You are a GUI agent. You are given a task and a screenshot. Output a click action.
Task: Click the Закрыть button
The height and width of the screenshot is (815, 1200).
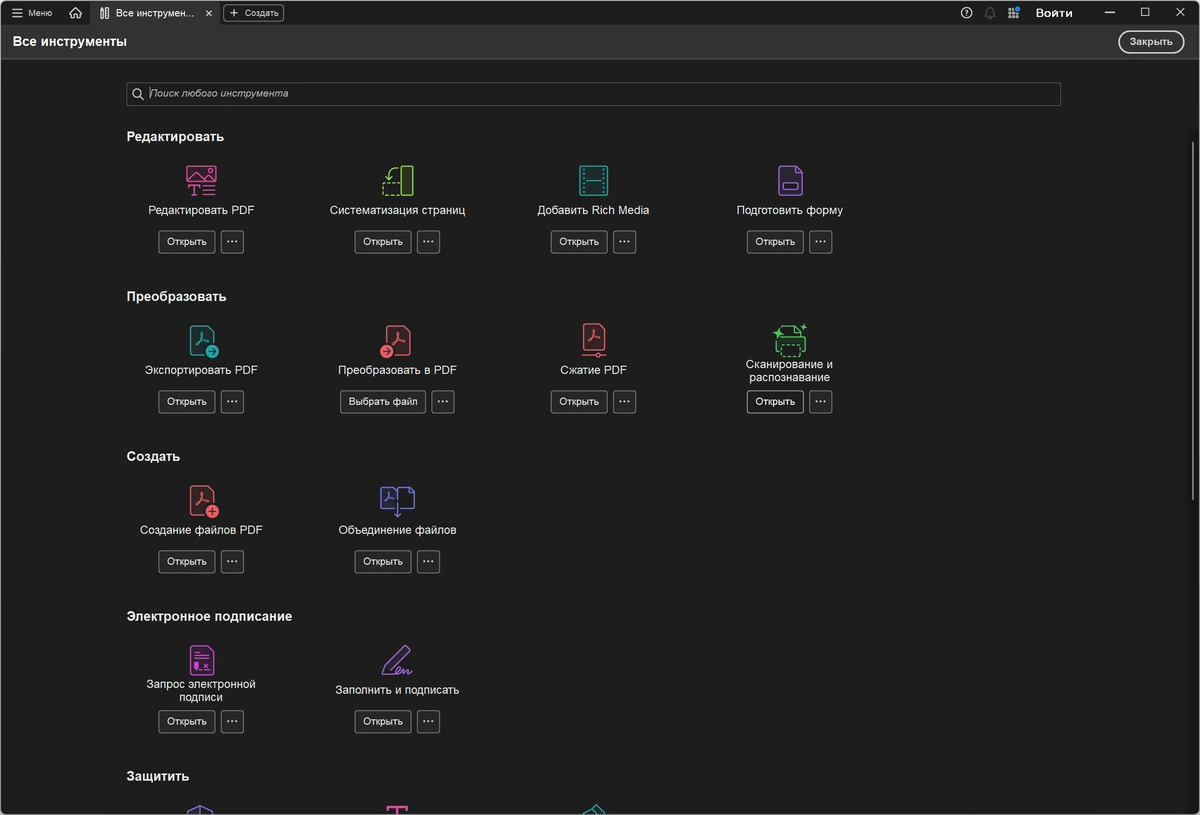[1151, 42]
